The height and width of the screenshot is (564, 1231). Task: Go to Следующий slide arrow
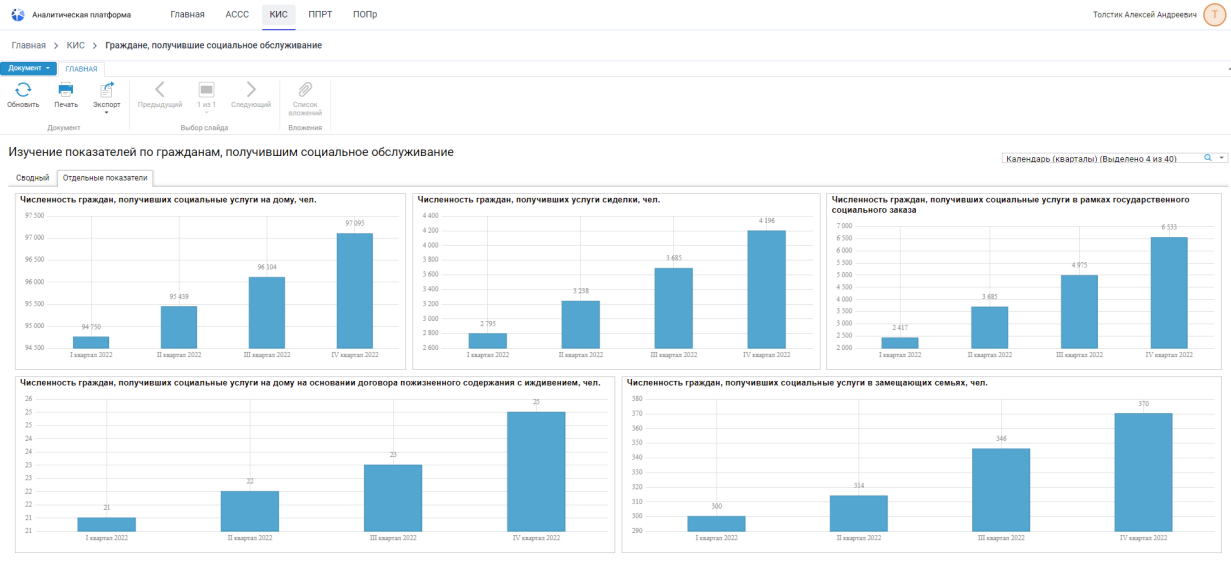point(251,90)
